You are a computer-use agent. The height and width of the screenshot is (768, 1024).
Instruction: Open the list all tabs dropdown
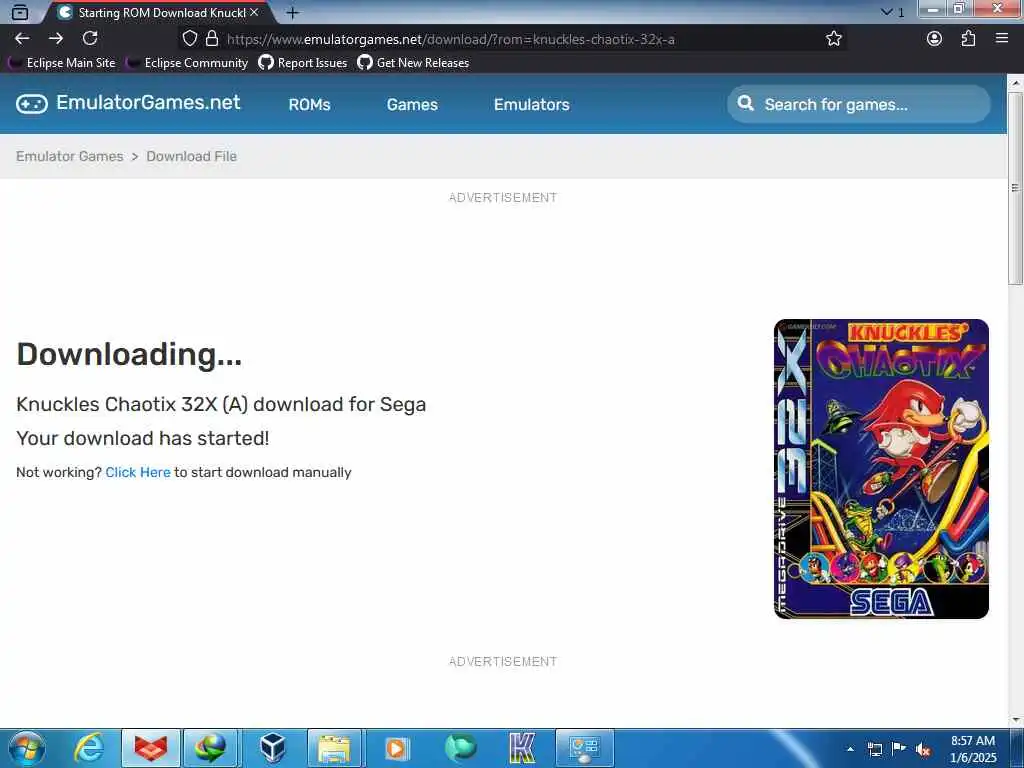pos(892,12)
